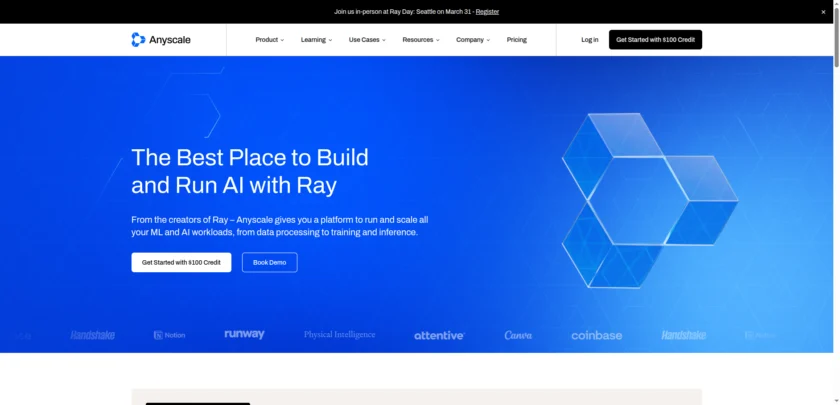
Task: Click header Get Started with $100 Credit button
Action: pos(655,40)
